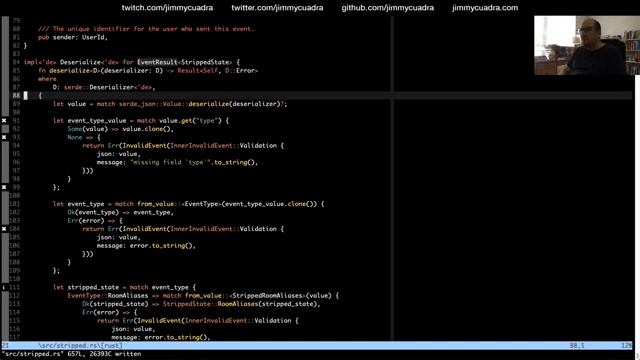Click 'json: value,' on line 105
640x360 pixels.
(x=118, y=237)
